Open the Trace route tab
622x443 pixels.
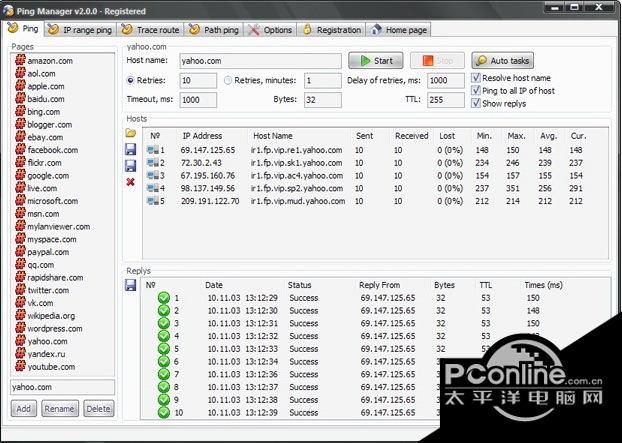[x=150, y=30]
